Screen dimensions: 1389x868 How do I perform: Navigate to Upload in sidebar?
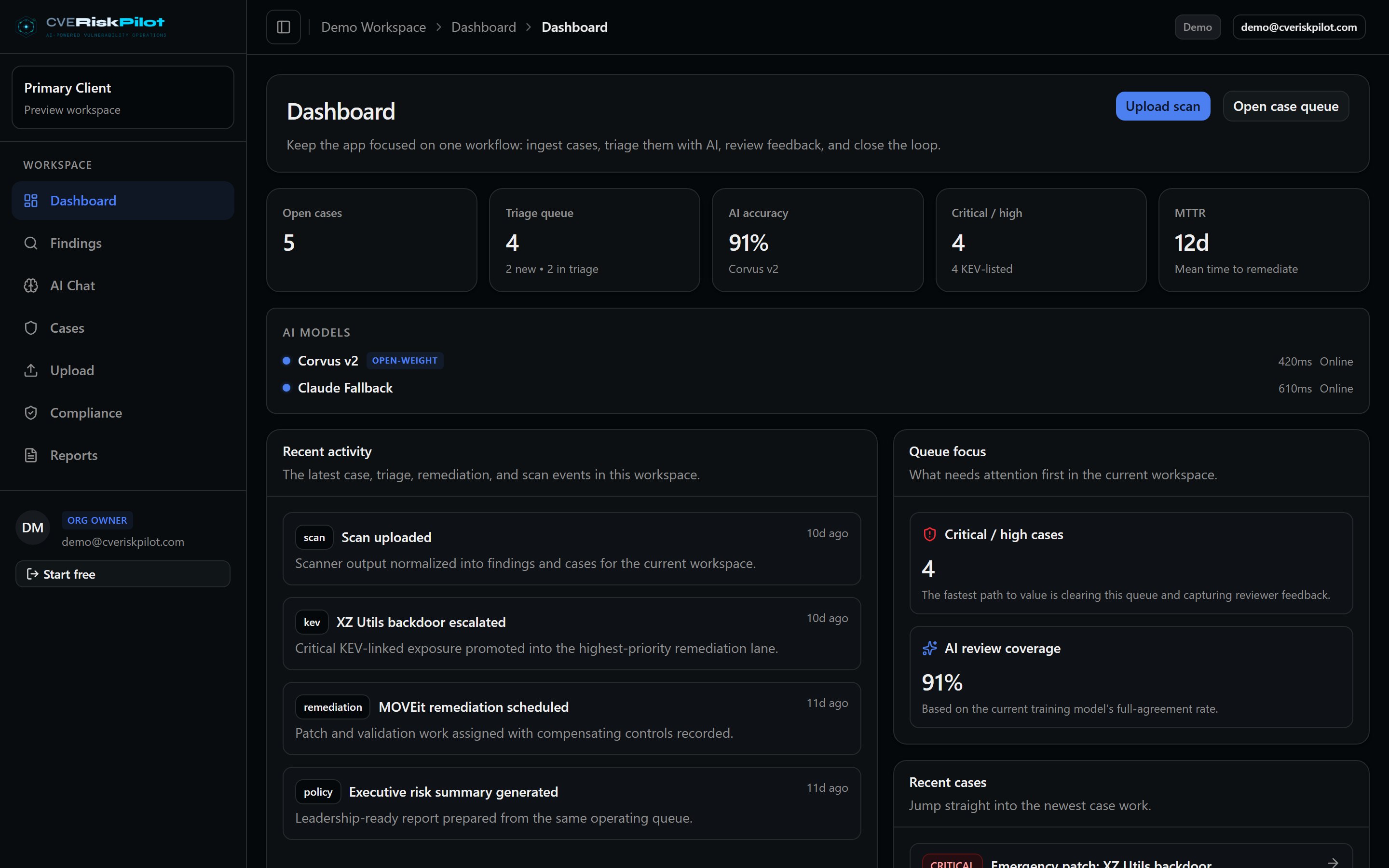pyautogui.click(x=123, y=370)
